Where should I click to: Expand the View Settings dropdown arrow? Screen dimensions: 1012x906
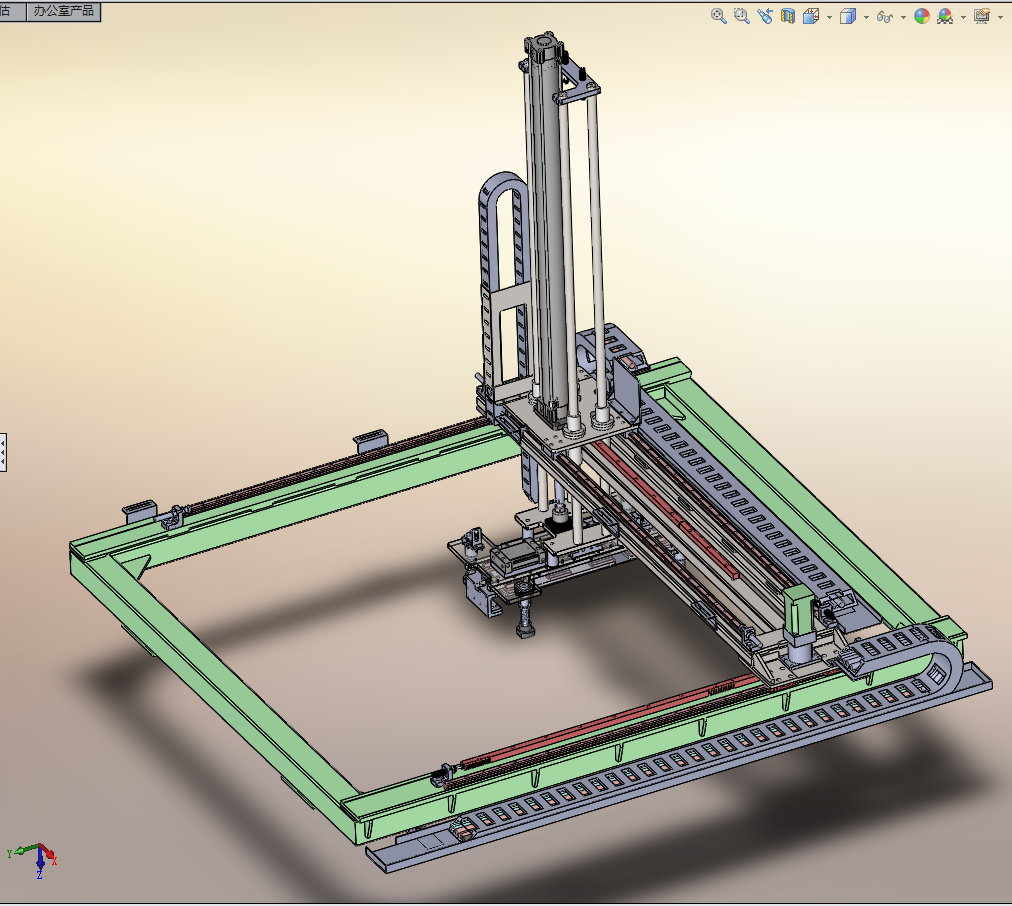pos(1000,17)
